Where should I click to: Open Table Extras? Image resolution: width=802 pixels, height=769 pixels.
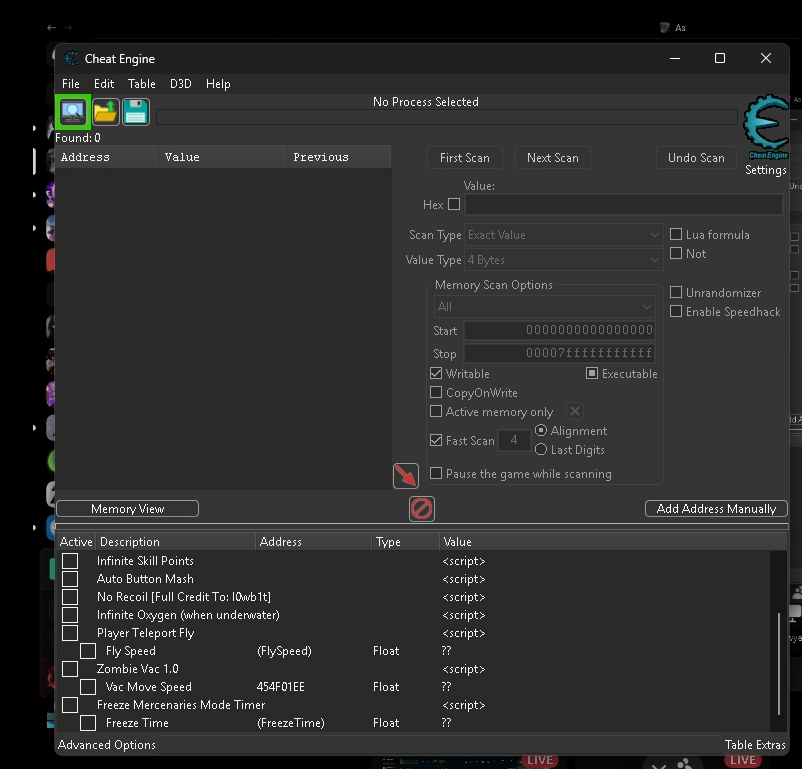(x=754, y=744)
